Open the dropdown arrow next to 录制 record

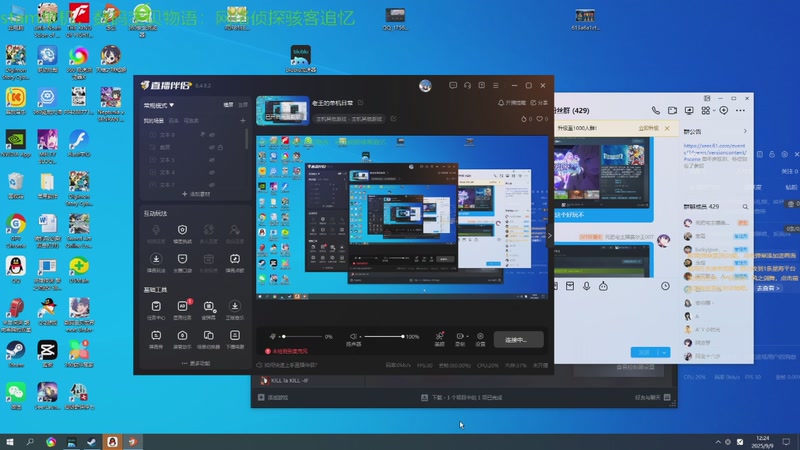pyautogui.click(x=467, y=336)
